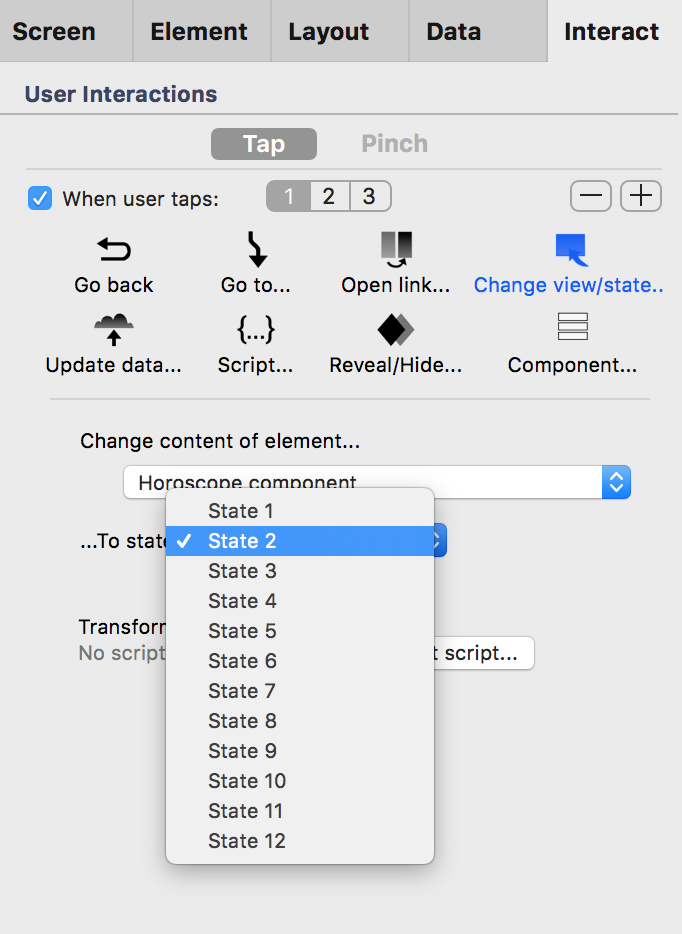This screenshot has width=682, height=934.
Task: Click the minus remove interaction button
Action: pyautogui.click(x=591, y=197)
